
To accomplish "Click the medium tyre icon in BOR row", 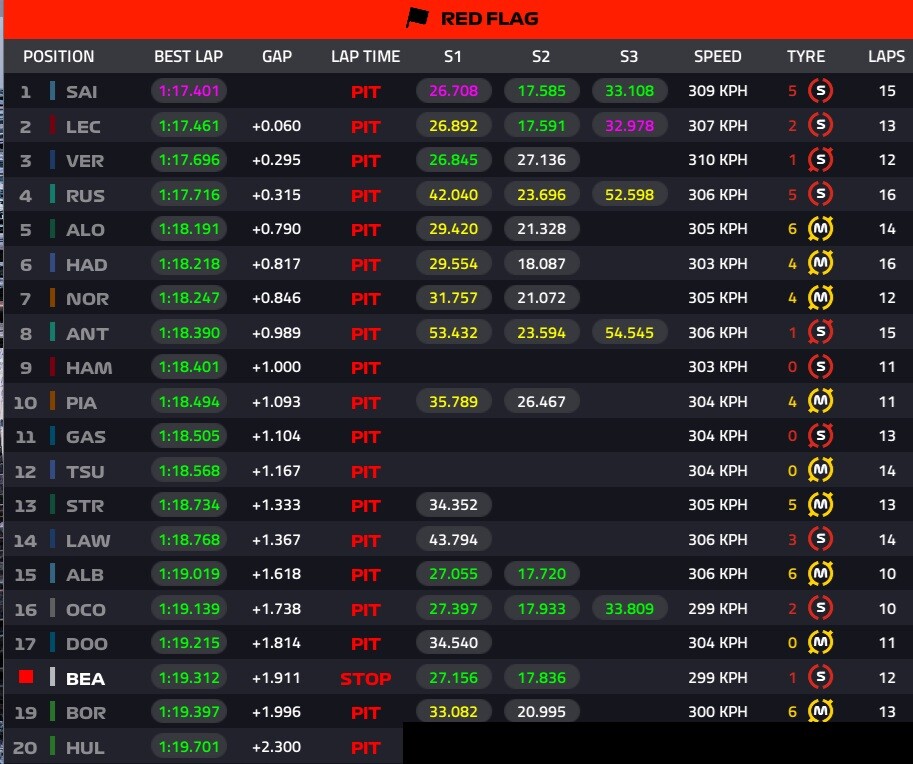I will point(820,712).
